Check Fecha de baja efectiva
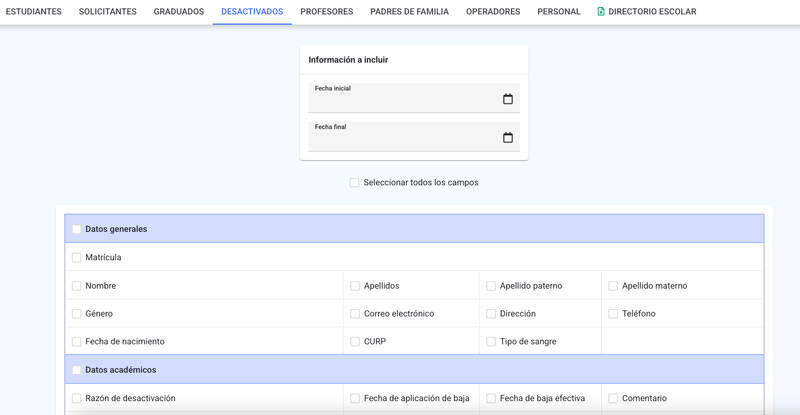Image resolution: width=800 pixels, height=415 pixels. coord(491,398)
